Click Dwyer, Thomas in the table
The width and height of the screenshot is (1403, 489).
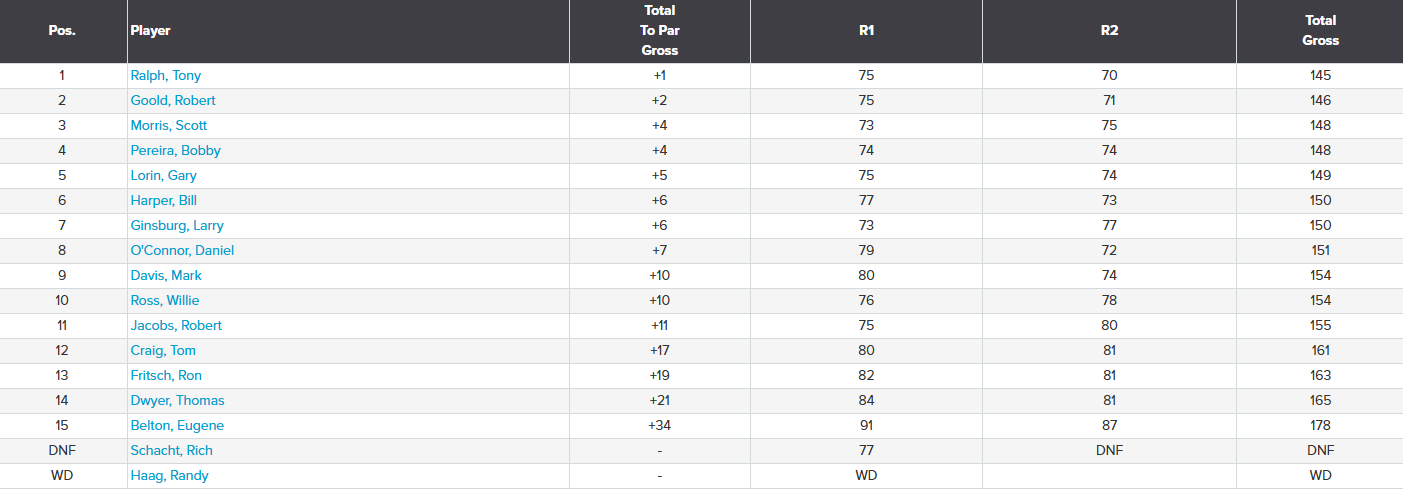(177, 400)
